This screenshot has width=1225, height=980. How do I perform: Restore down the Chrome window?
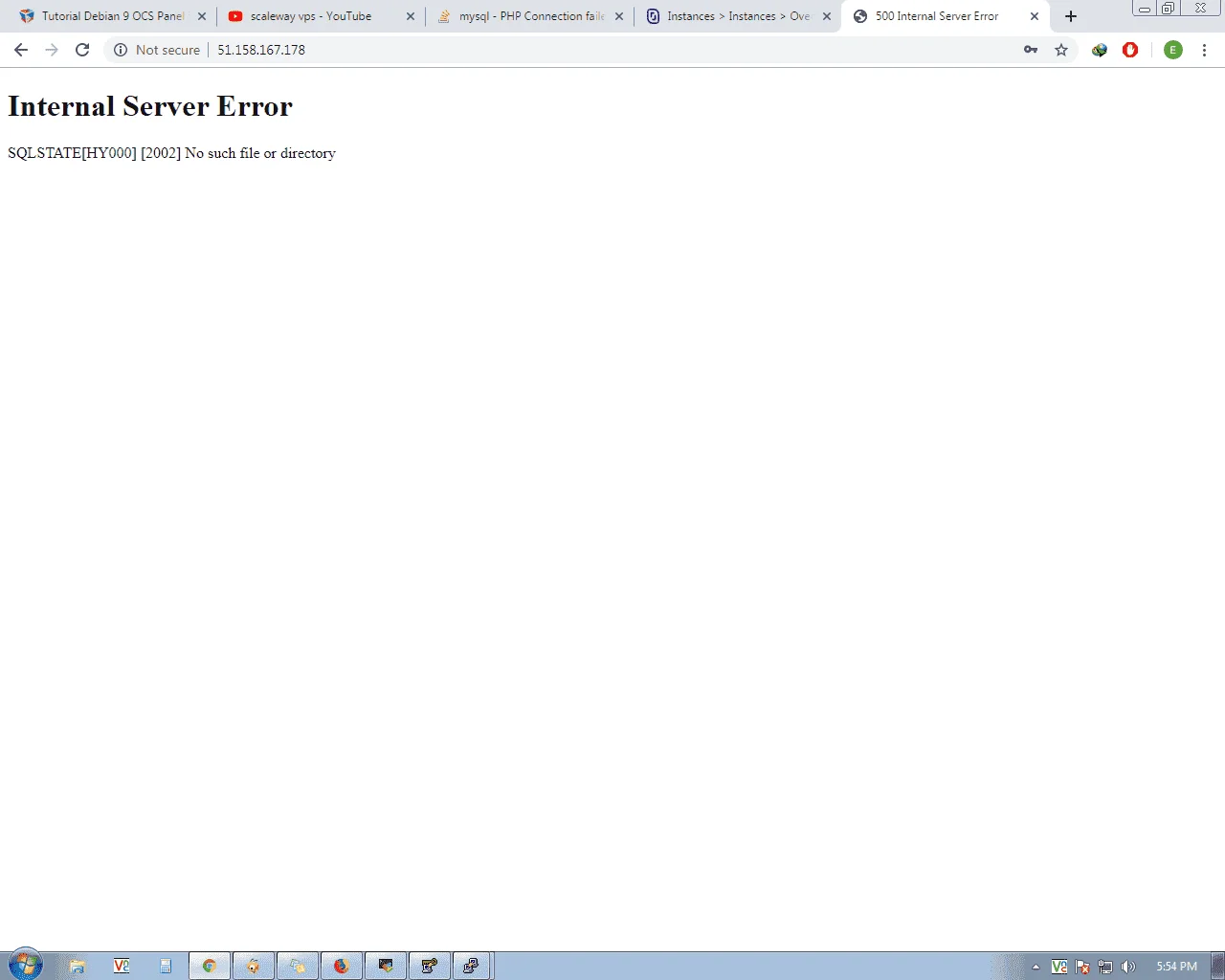(1168, 9)
